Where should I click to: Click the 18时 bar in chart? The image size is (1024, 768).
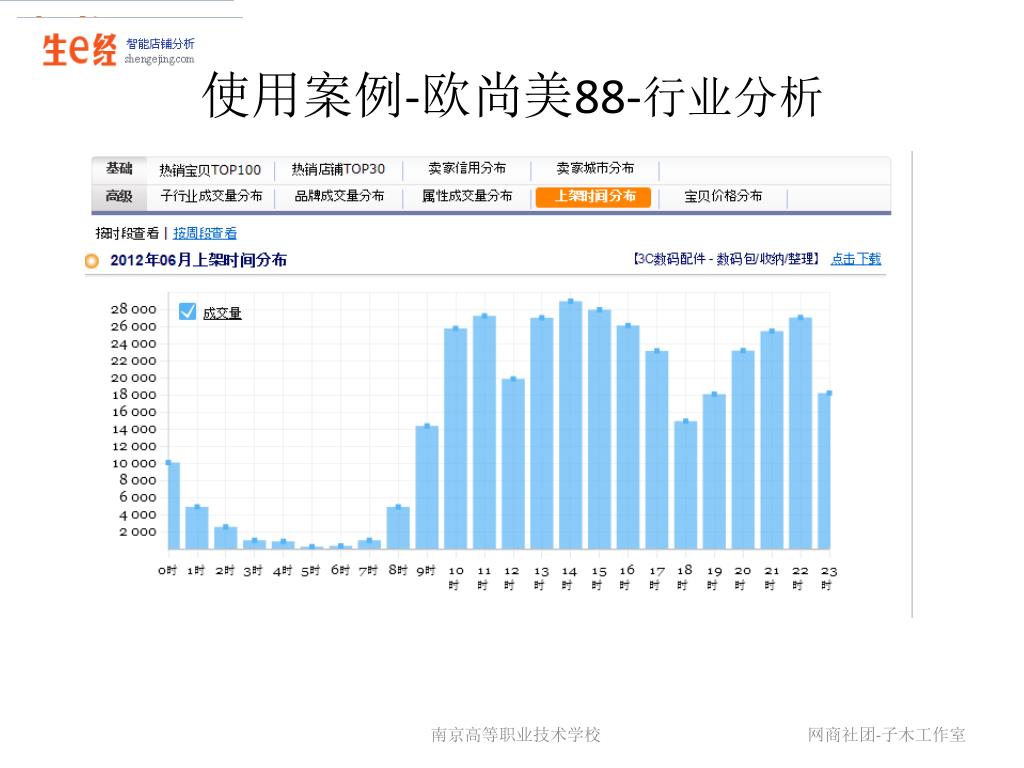click(x=685, y=485)
